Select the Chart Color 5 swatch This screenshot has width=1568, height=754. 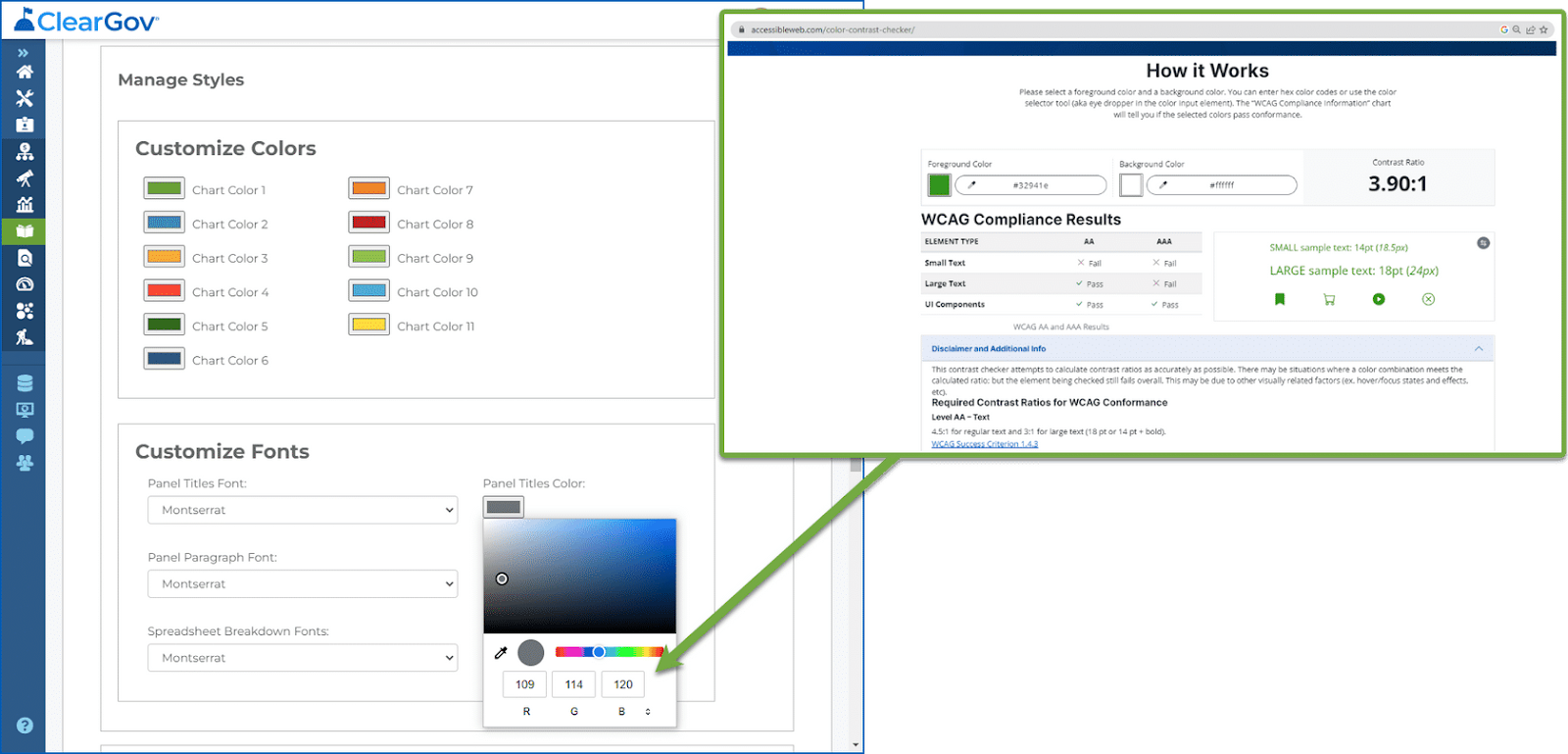[x=164, y=325]
